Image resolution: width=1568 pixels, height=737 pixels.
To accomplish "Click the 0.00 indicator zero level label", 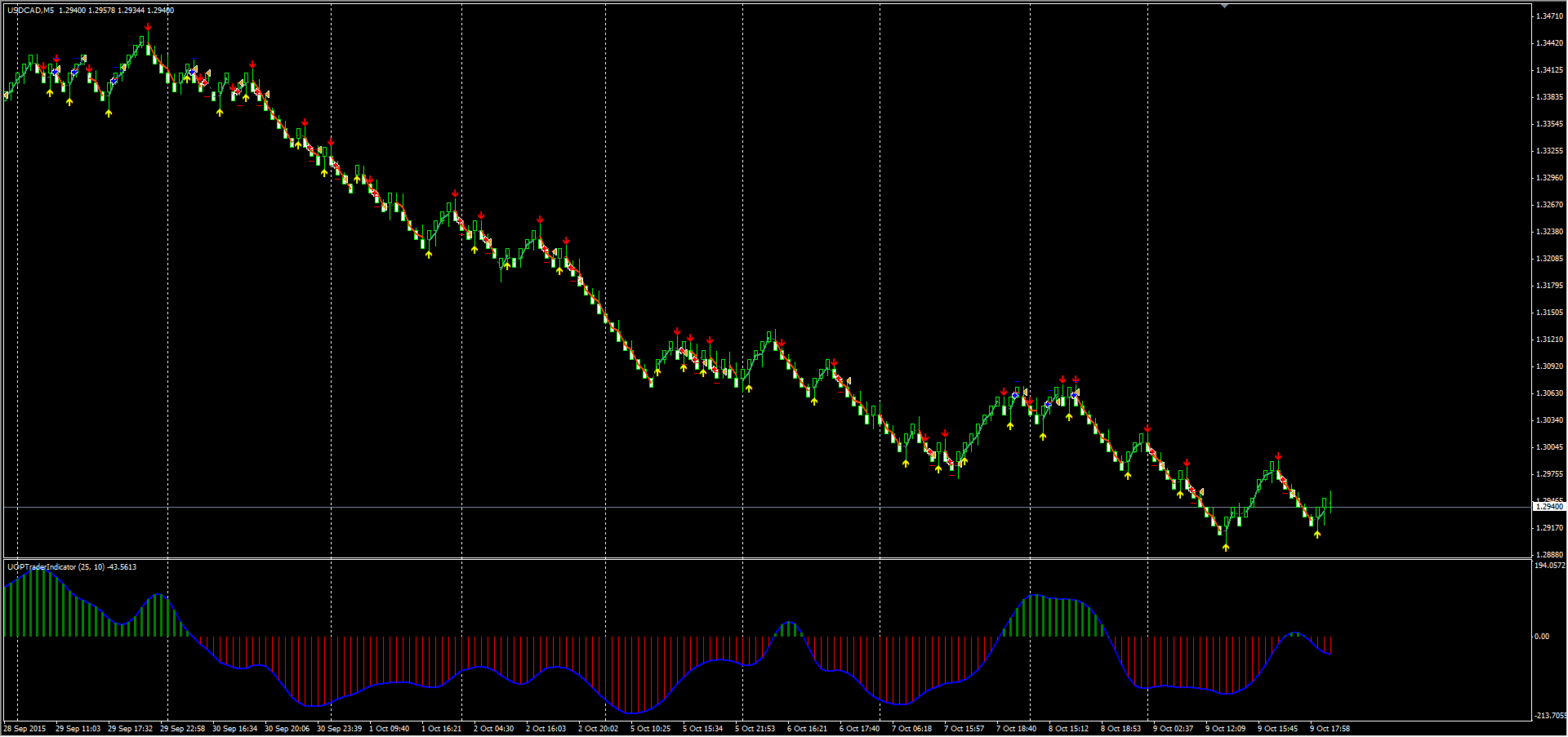I will point(1542,637).
